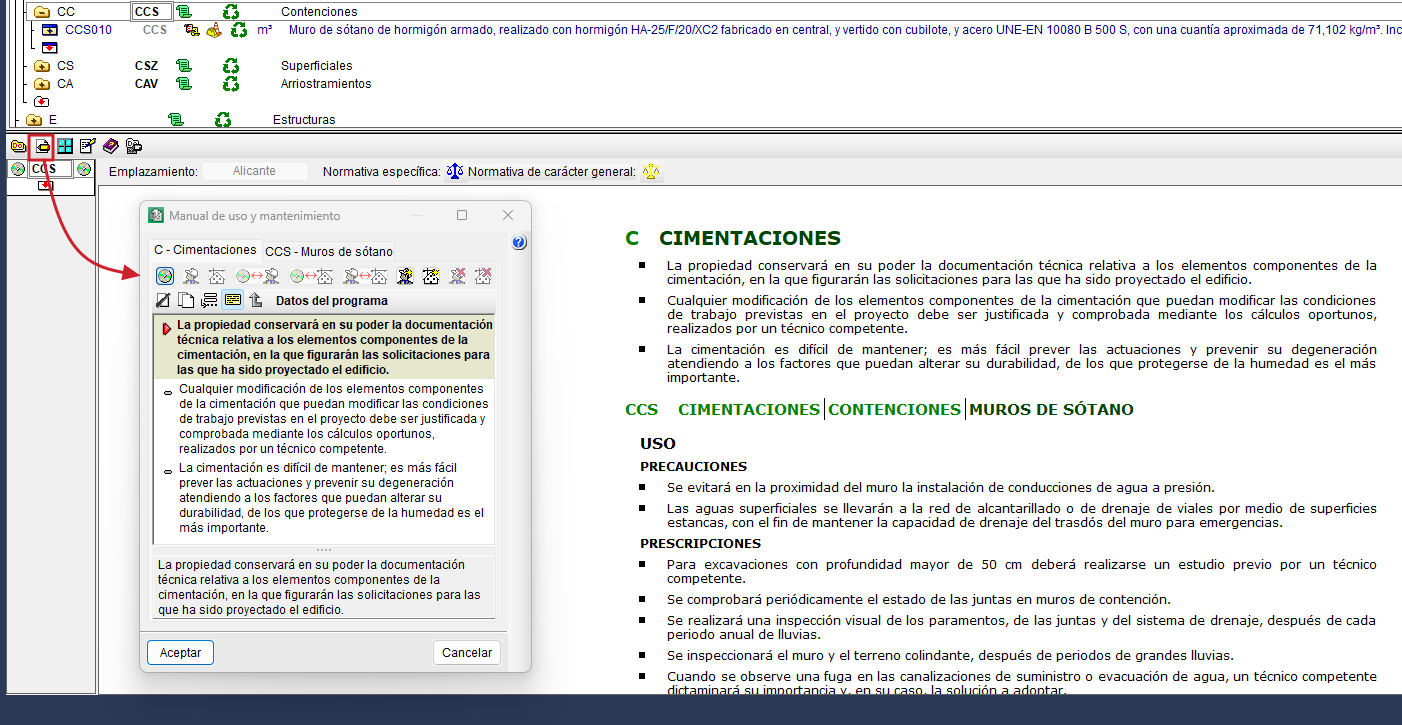This screenshot has width=1402, height=725.
Task: Click the first small icon after CCS in the CCS010 row
Action: point(192,30)
